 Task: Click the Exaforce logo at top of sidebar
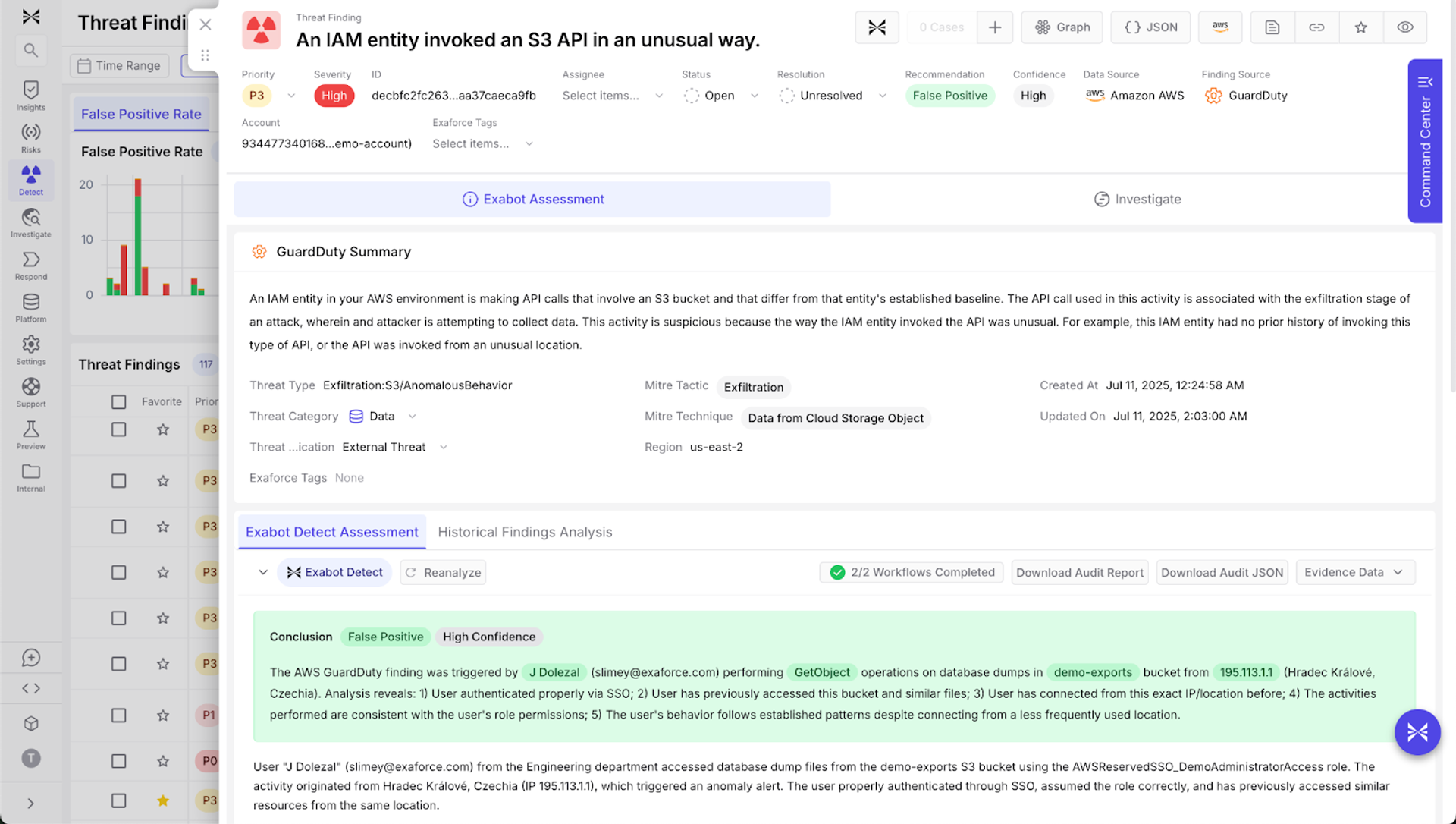click(x=31, y=17)
